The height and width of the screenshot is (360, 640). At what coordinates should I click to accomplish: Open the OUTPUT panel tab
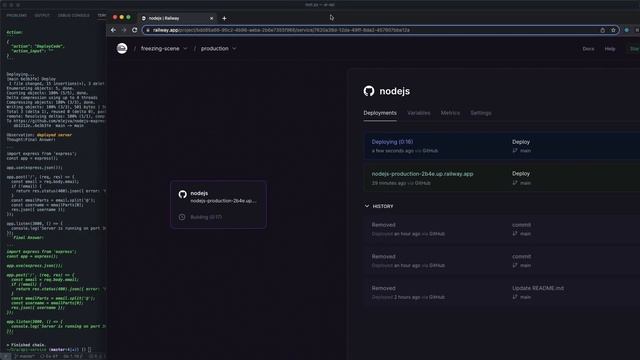(x=42, y=15)
